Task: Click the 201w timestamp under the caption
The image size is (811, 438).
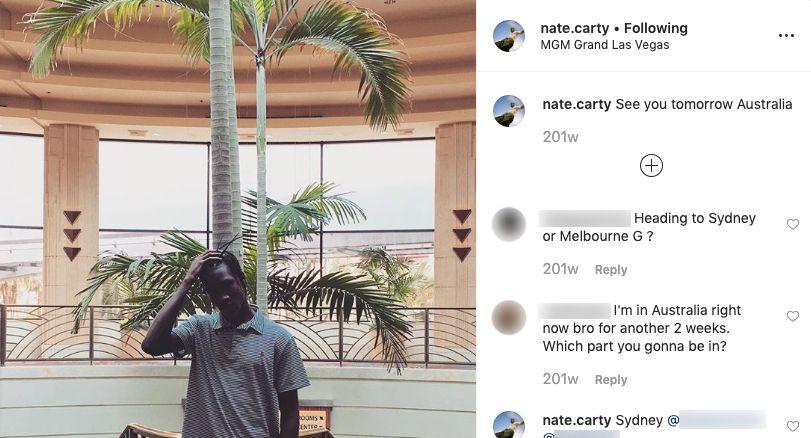Action: pyautogui.click(x=560, y=137)
